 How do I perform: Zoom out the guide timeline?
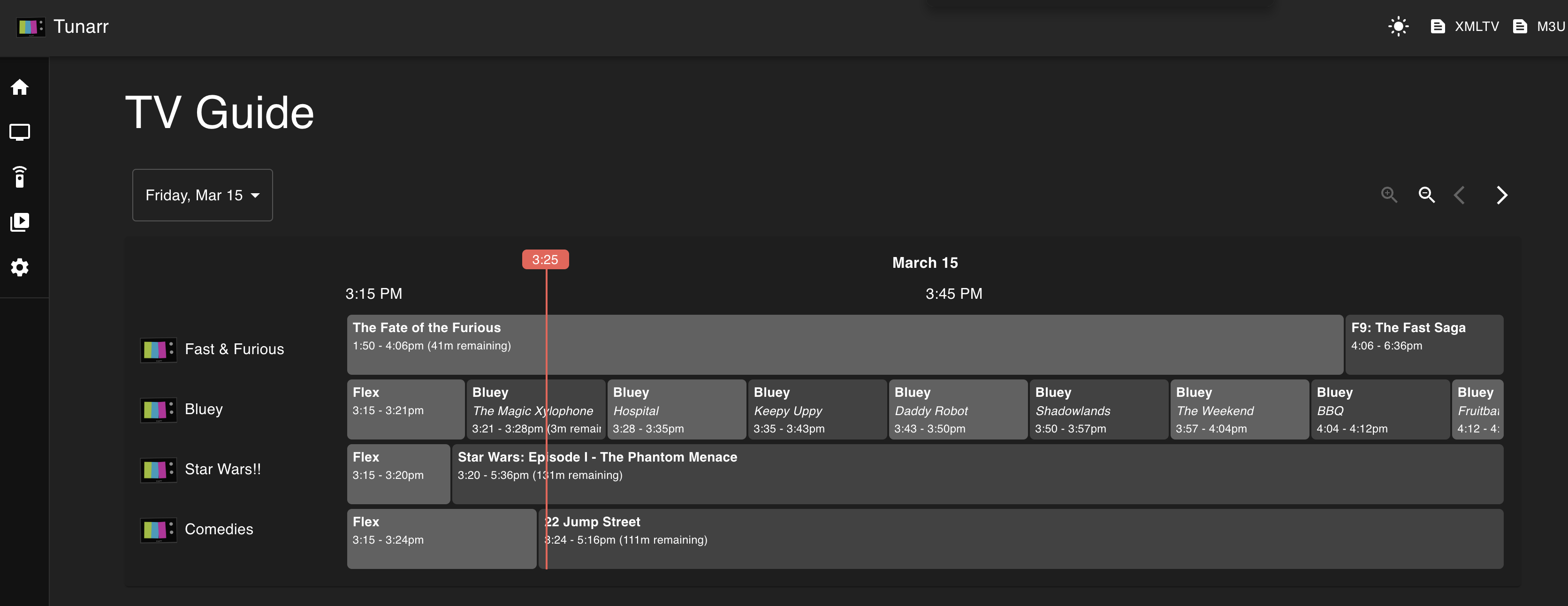[x=1426, y=195]
